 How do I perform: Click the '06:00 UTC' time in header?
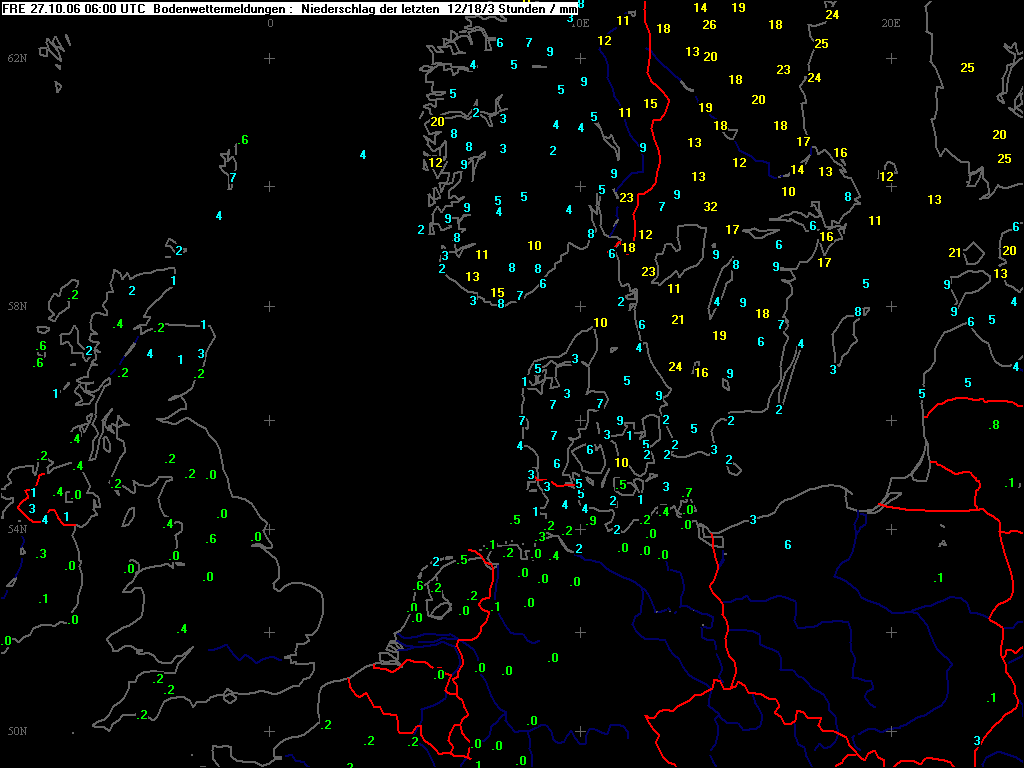pyautogui.click(x=115, y=8)
